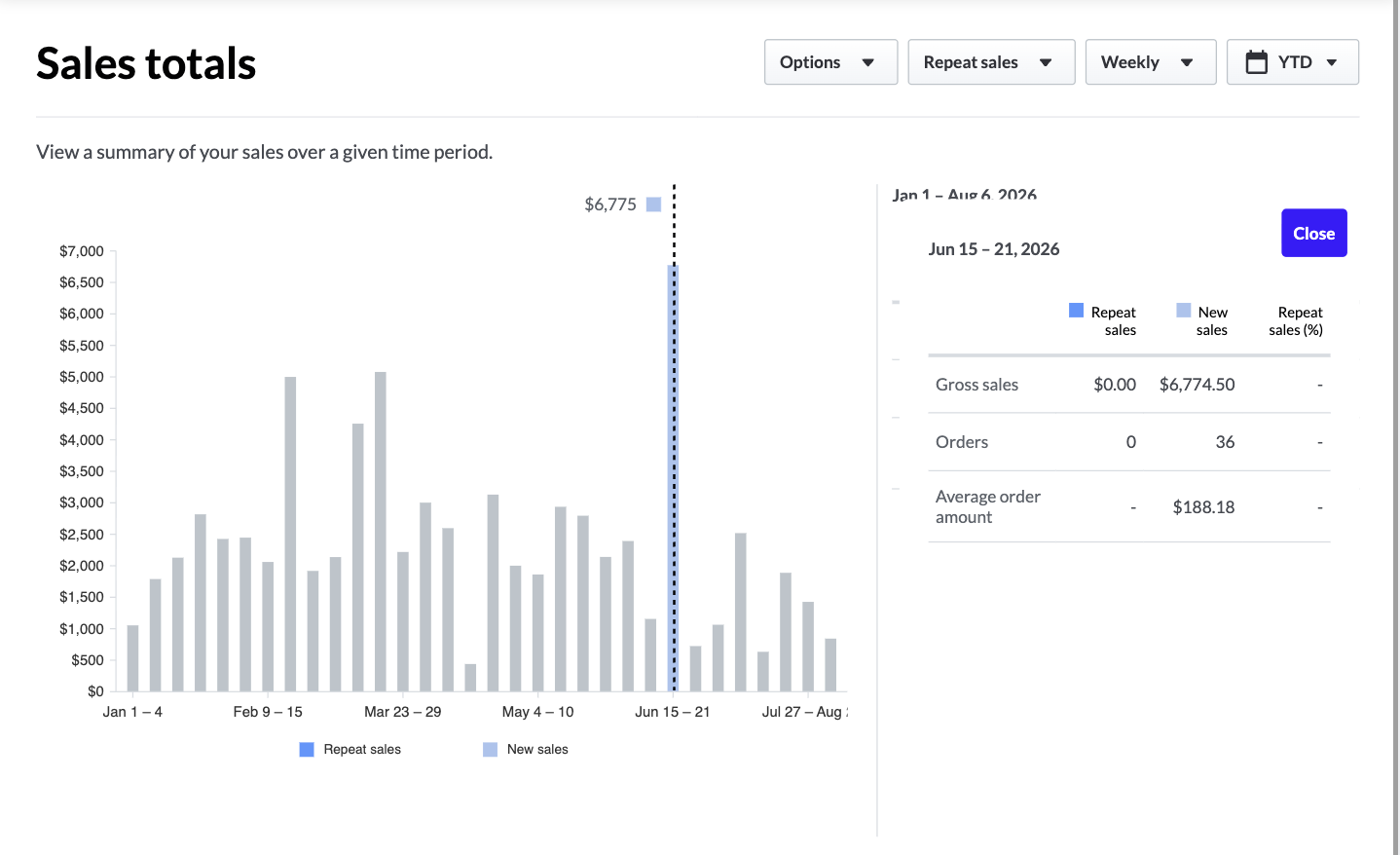The height and width of the screenshot is (855, 1400).
Task: Click the Repeat sales (%) column header
Action: click(1296, 321)
